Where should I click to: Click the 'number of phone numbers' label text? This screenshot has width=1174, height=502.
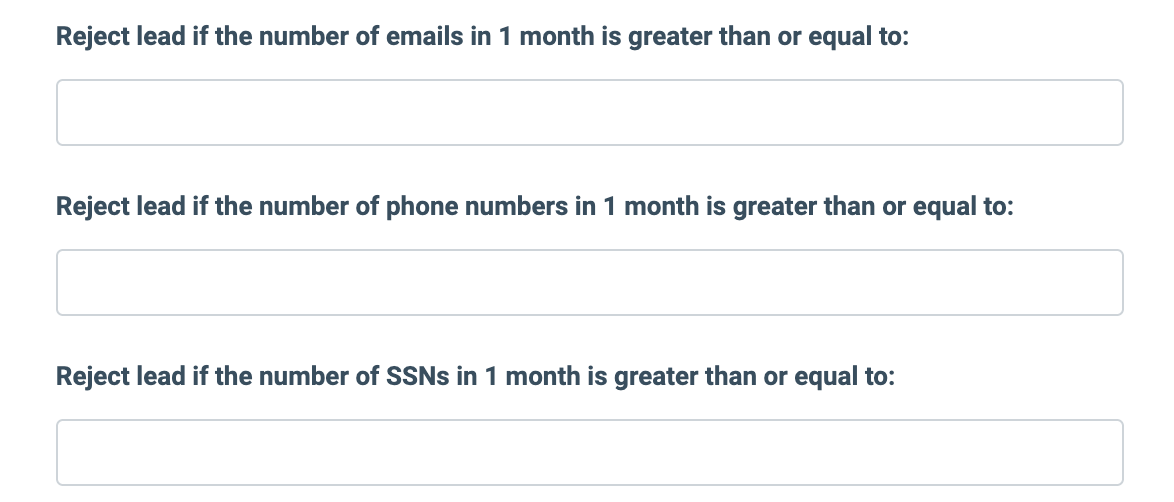pos(535,208)
